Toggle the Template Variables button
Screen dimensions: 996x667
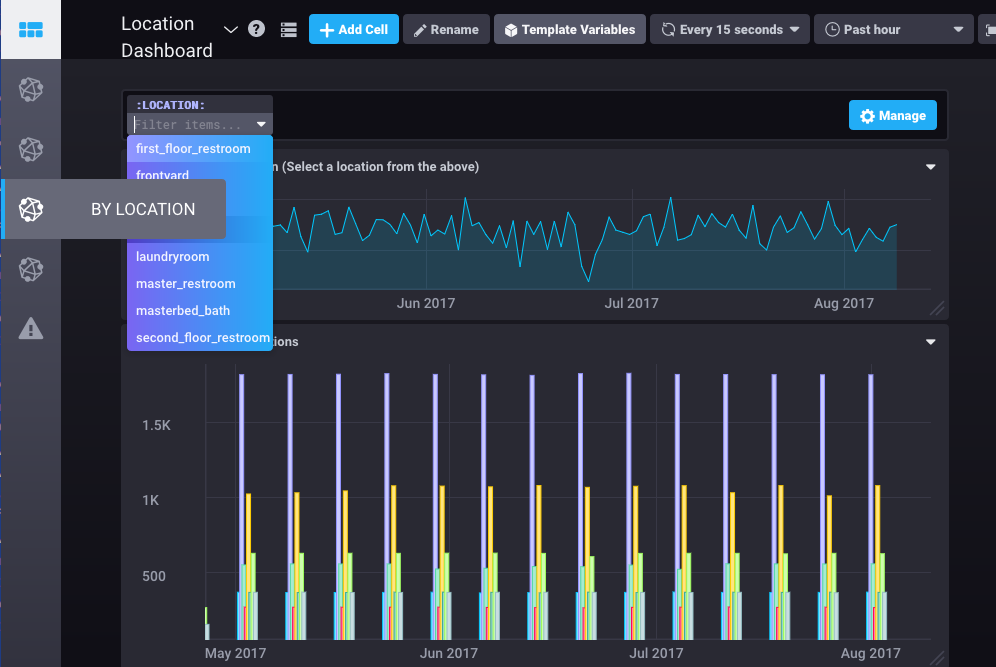[570, 29]
